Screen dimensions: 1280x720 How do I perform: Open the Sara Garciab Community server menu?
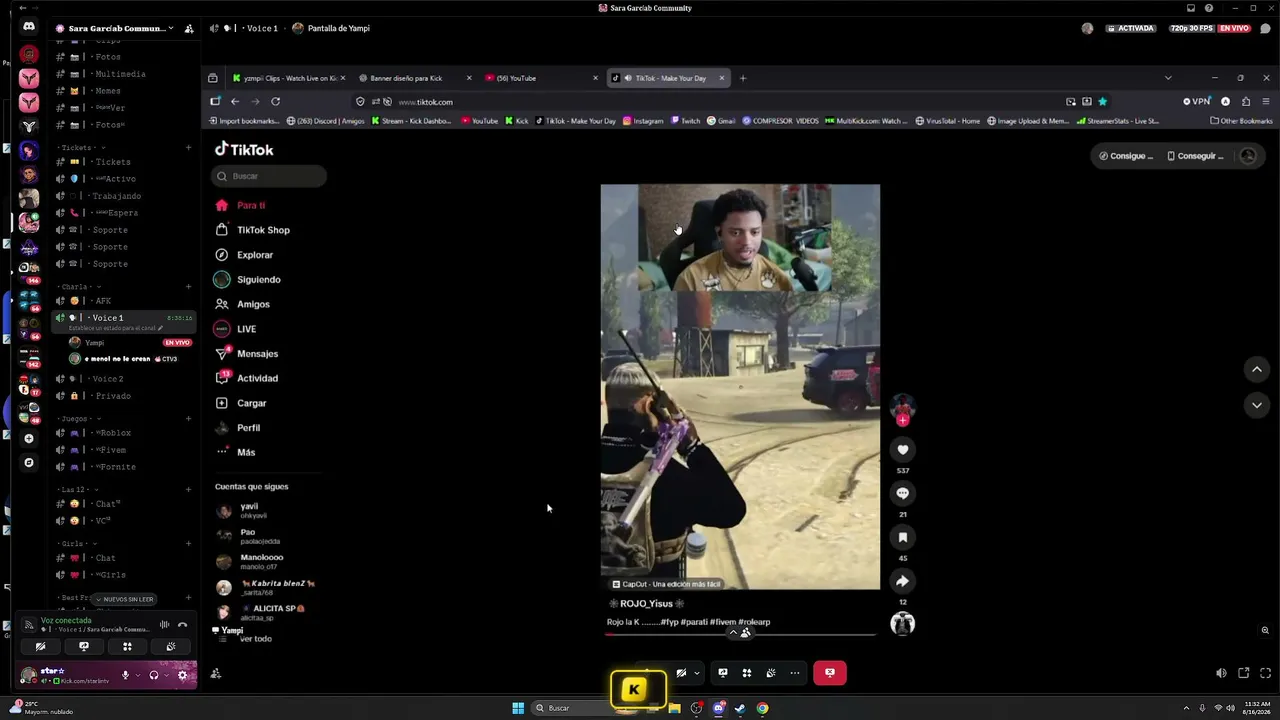pos(115,28)
